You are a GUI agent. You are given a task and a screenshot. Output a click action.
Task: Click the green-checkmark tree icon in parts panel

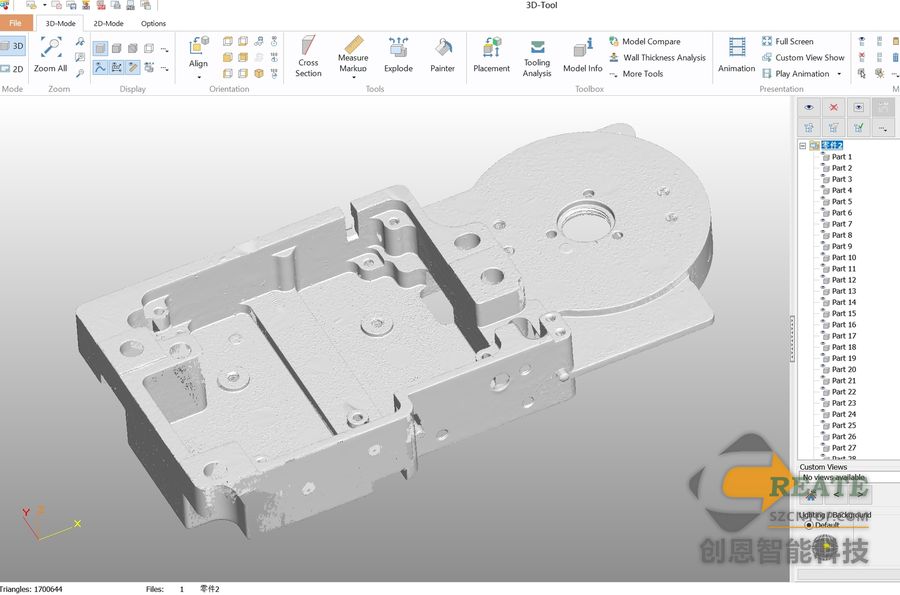(858, 127)
